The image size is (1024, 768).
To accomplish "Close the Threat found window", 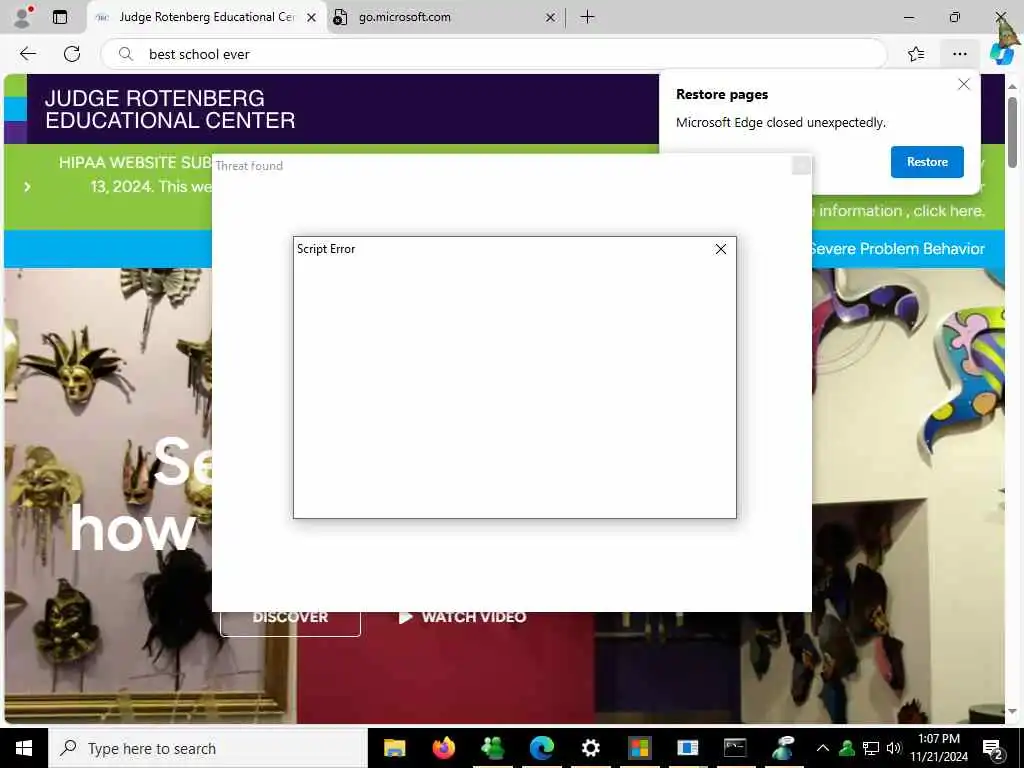I will tap(801, 166).
